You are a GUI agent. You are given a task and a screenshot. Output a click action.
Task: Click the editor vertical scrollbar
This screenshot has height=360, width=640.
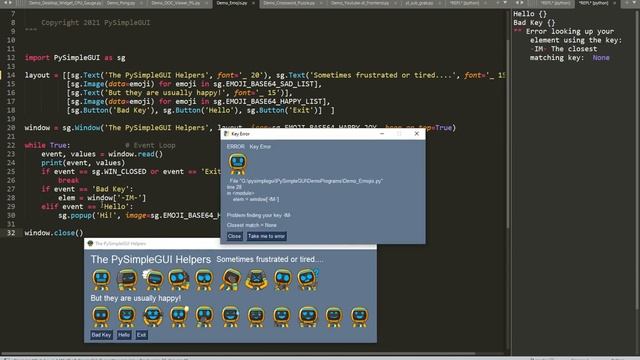pos(508,135)
